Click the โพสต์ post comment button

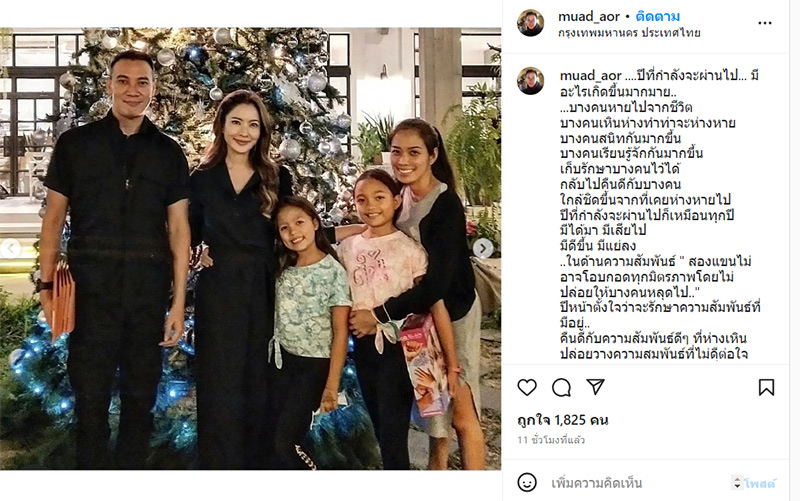coord(760,483)
